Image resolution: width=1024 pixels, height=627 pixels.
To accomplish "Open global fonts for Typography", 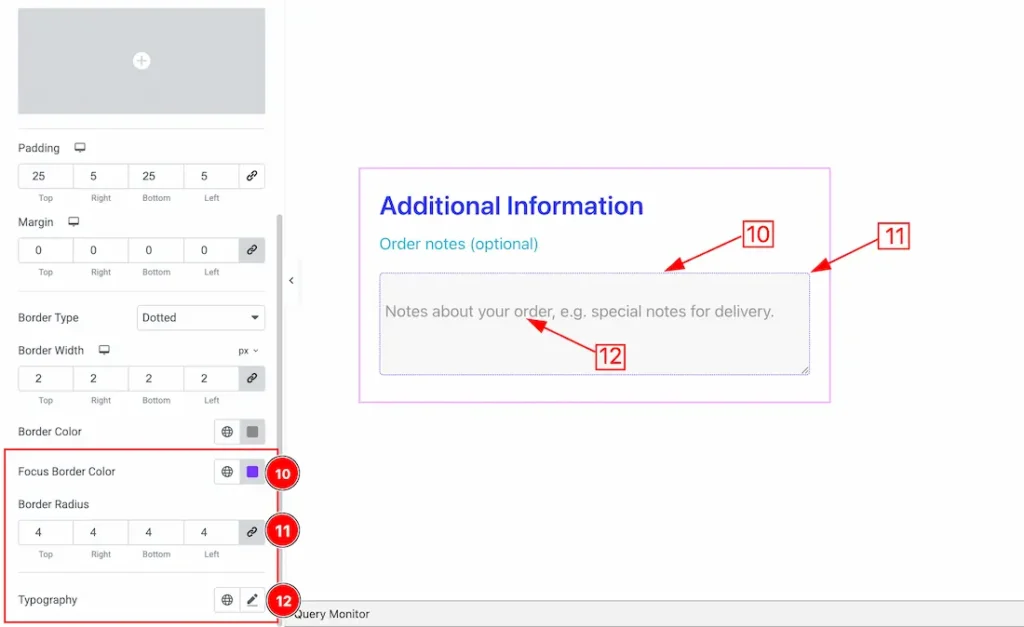I will coord(227,600).
